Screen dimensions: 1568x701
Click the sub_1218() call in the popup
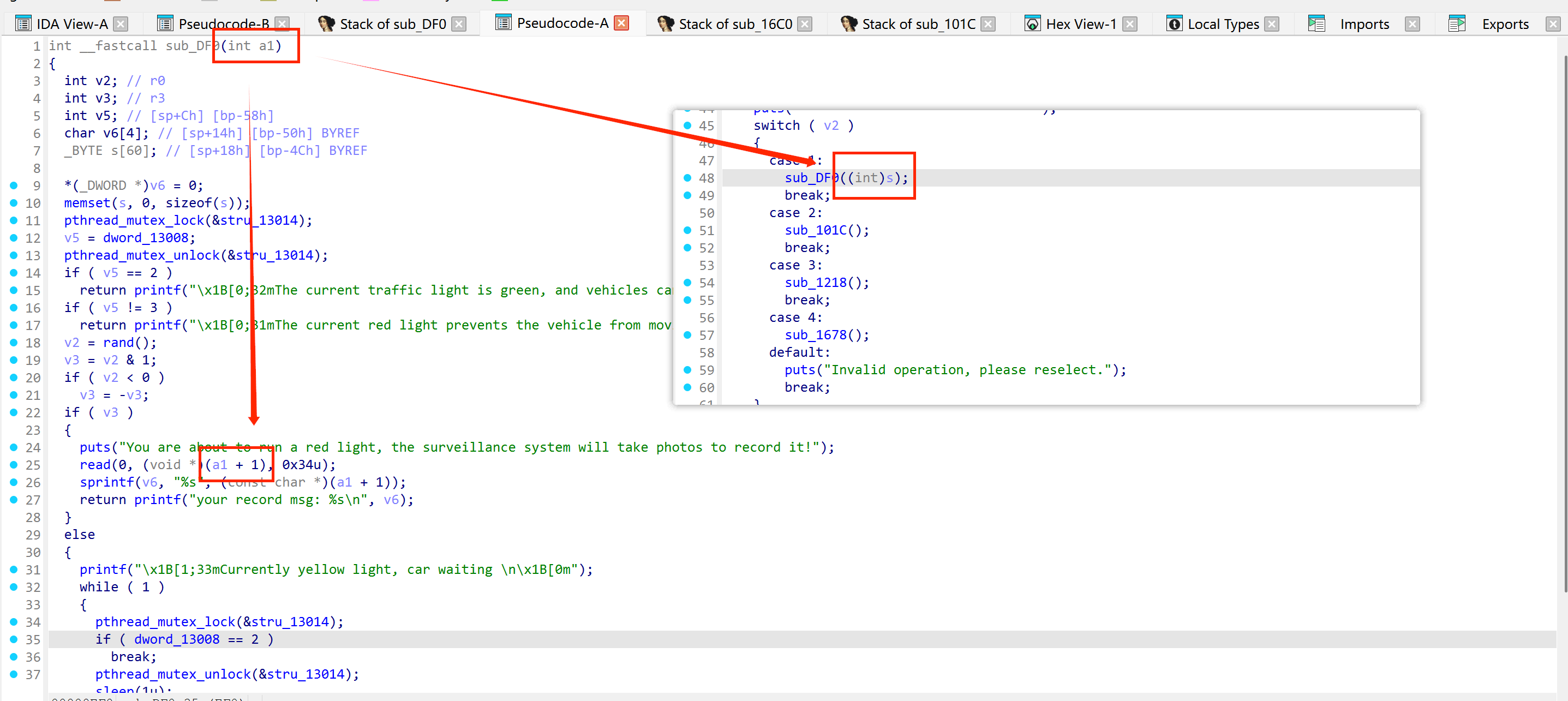pyautogui.click(x=827, y=283)
